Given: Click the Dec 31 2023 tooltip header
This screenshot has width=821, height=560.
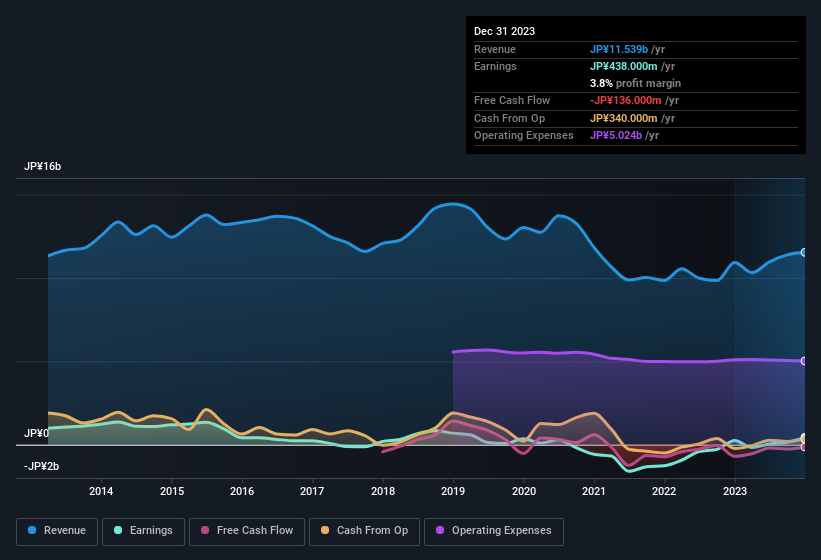Looking at the screenshot, I should [504, 31].
